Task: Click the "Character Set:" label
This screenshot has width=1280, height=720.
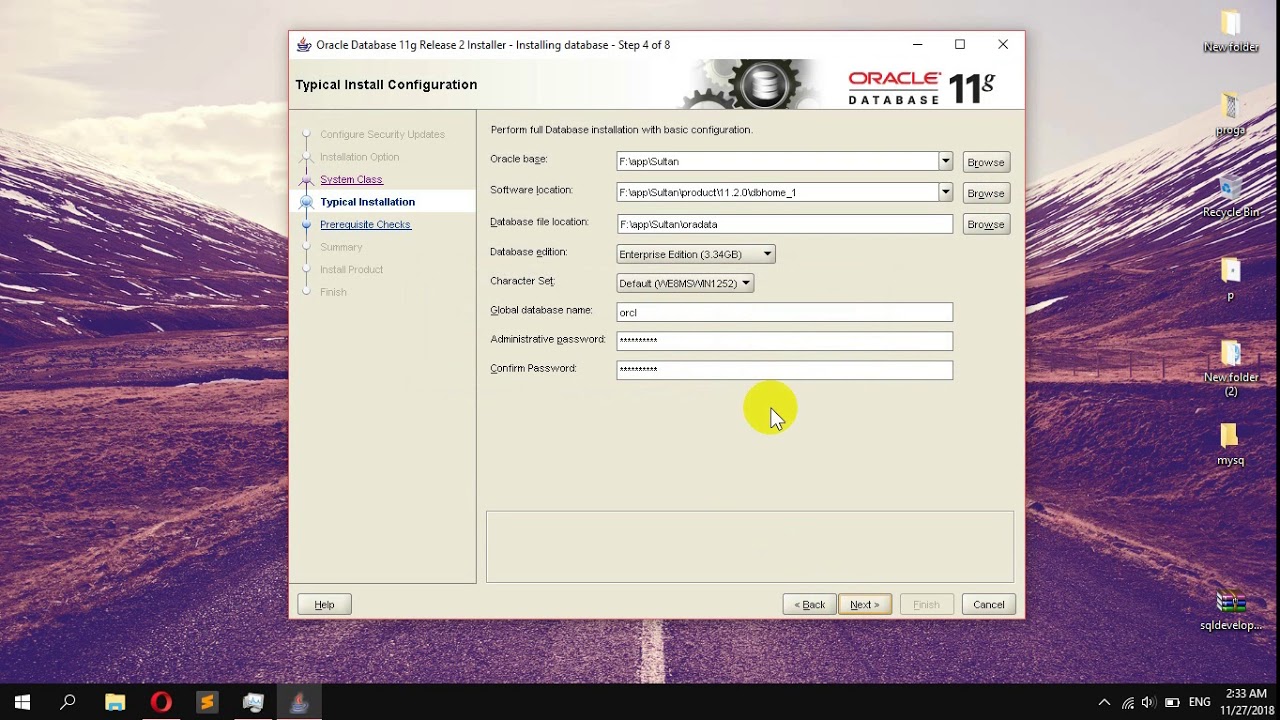Action: coord(522,281)
